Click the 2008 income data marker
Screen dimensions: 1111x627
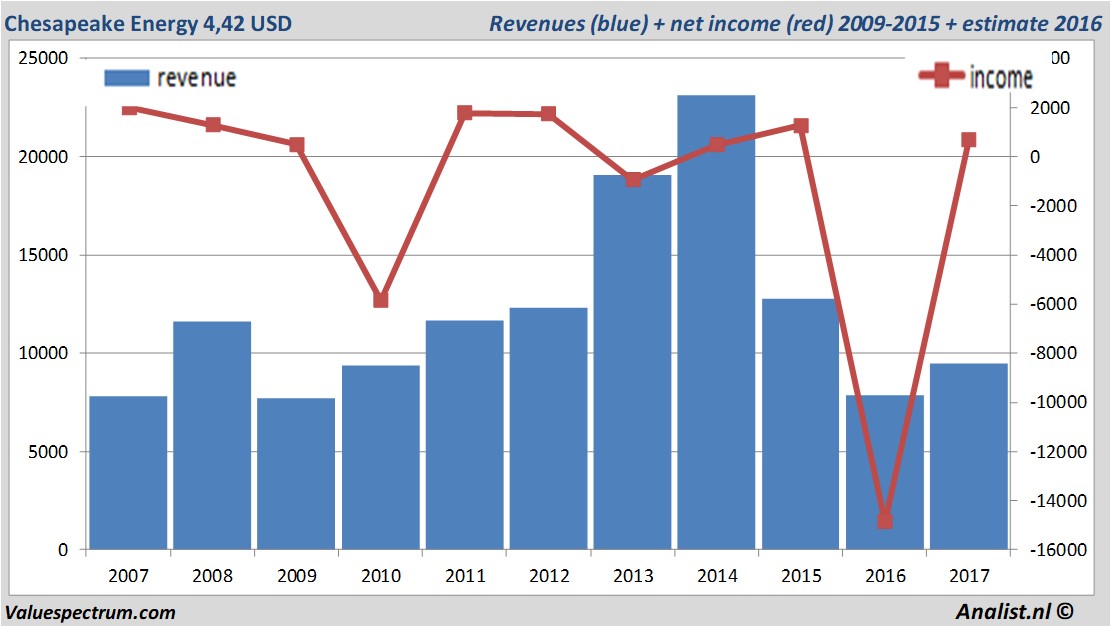point(213,125)
